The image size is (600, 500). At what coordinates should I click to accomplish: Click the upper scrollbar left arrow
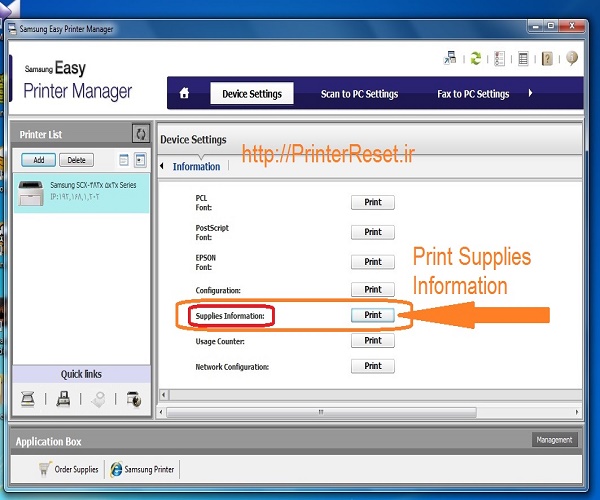[164, 394]
